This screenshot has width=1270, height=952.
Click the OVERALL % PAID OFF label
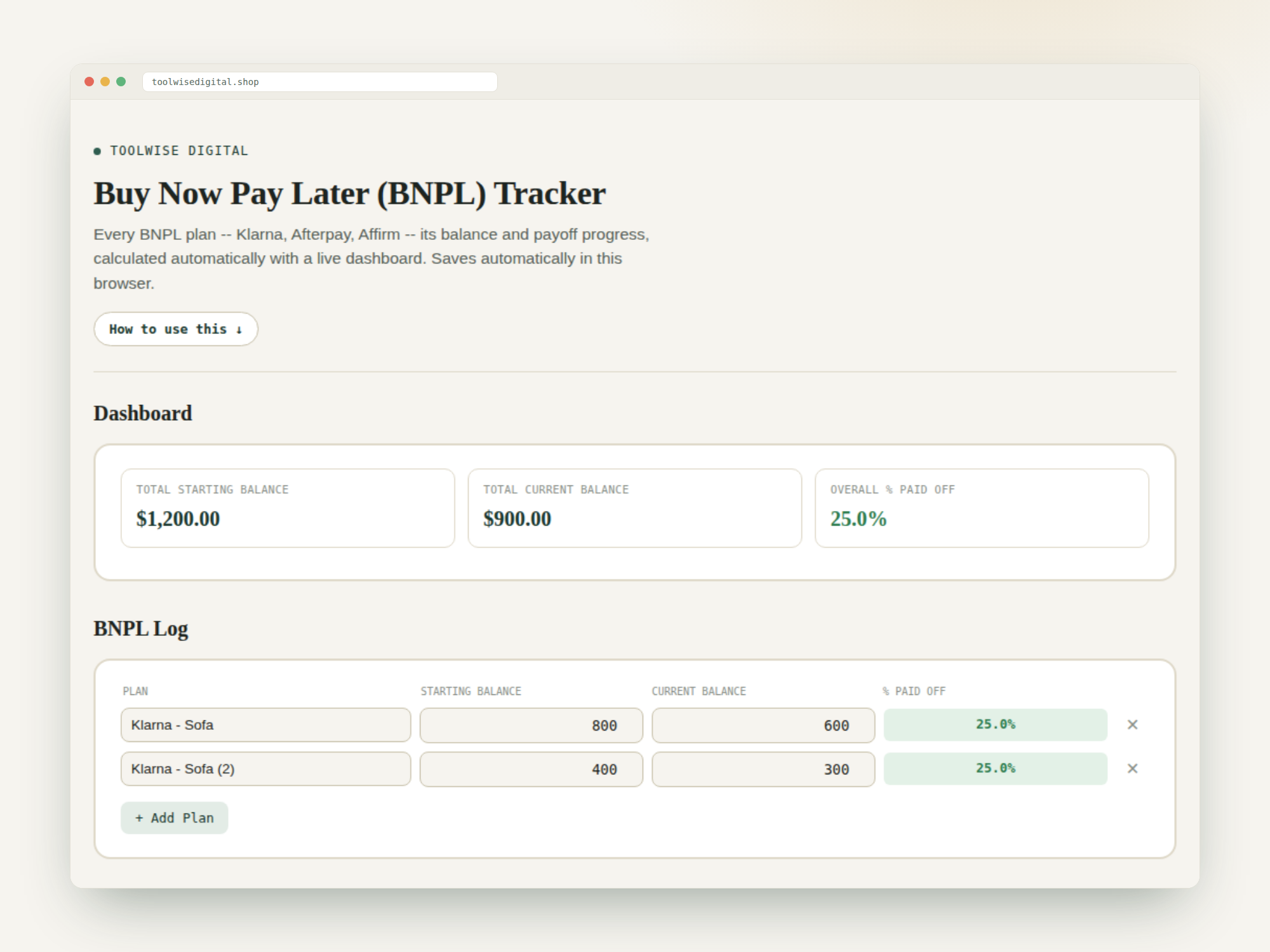tap(893, 489)
